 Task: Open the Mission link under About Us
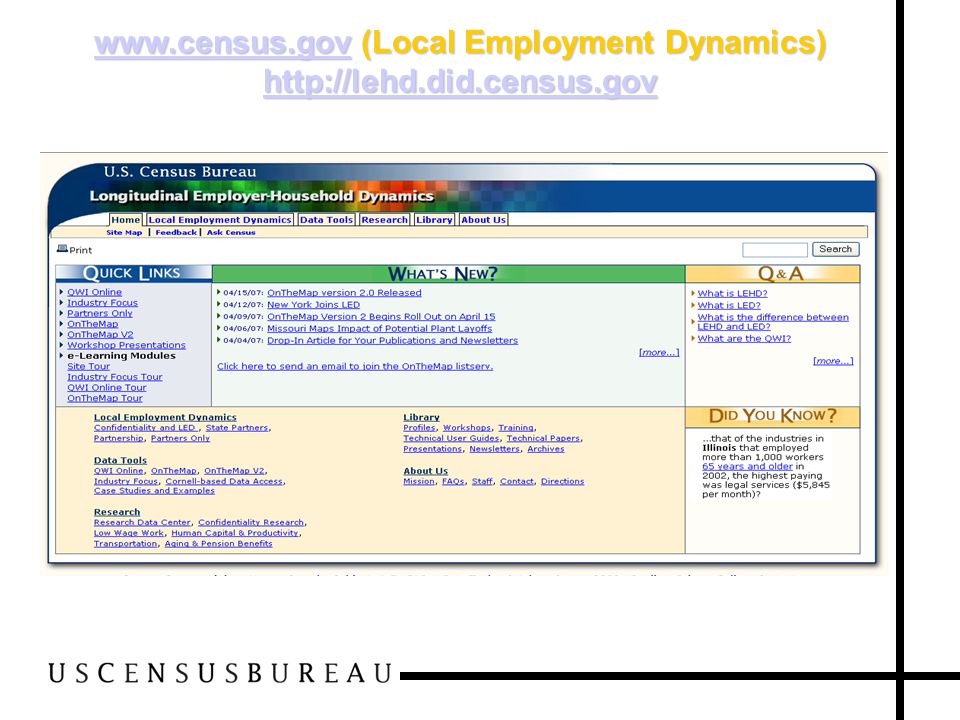[419, 481]
